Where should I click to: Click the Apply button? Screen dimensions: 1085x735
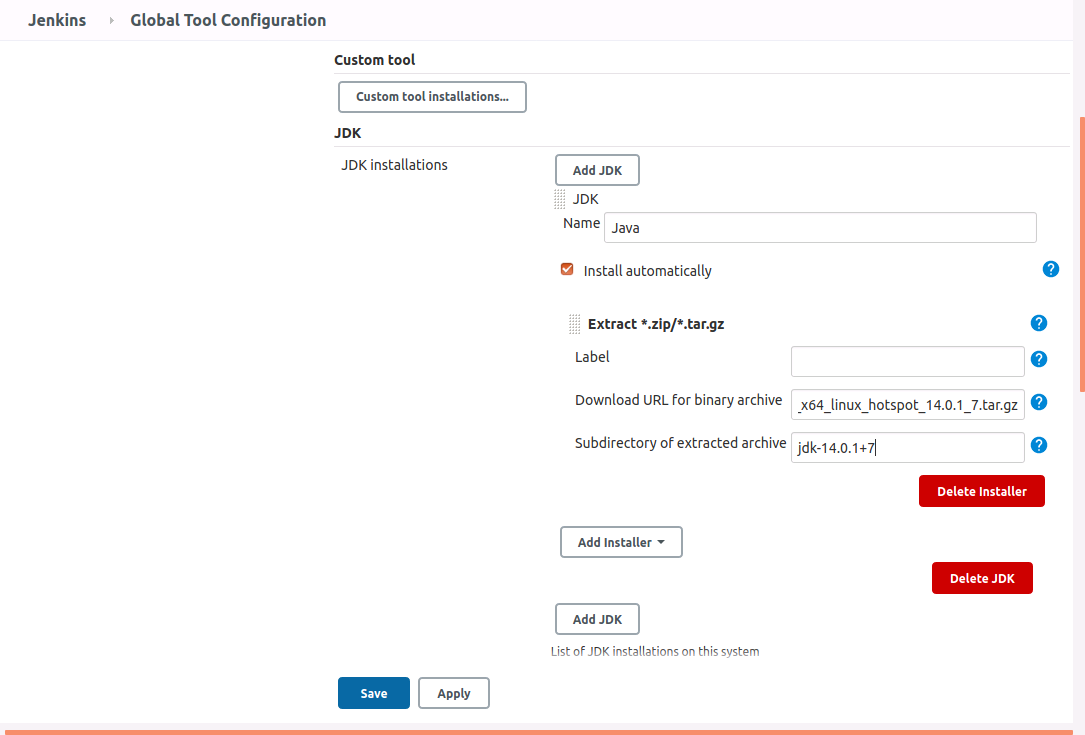point(453,693)
